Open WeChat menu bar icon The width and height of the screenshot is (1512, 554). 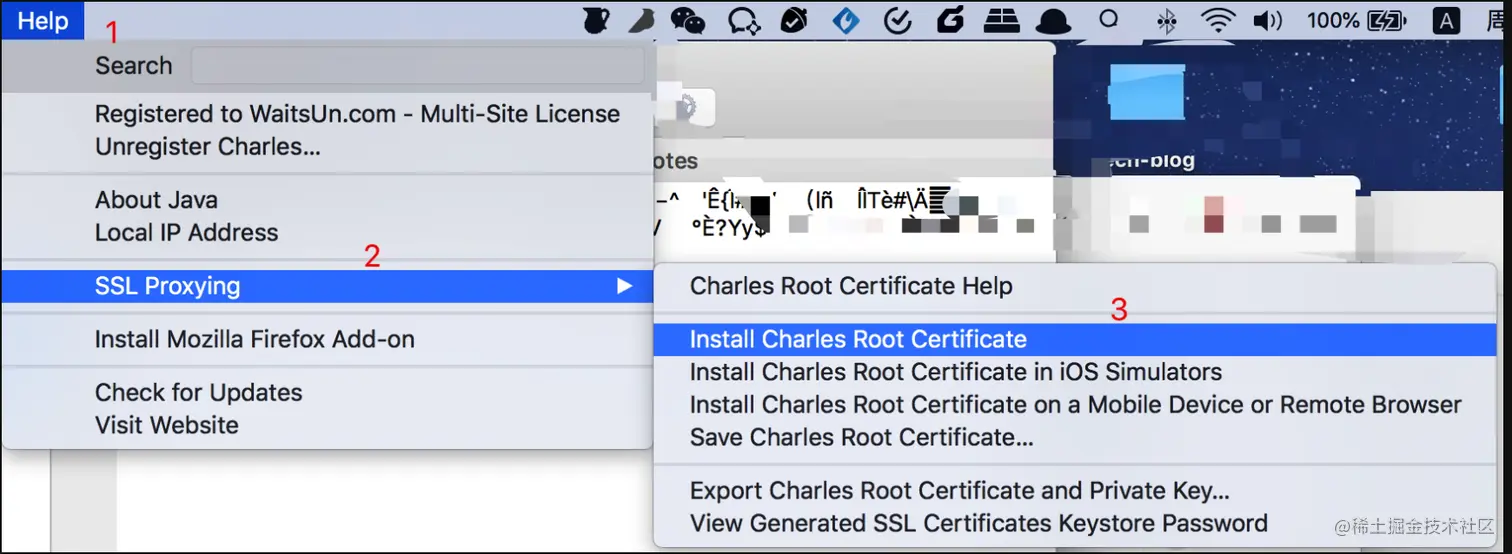tap(687, 20)
